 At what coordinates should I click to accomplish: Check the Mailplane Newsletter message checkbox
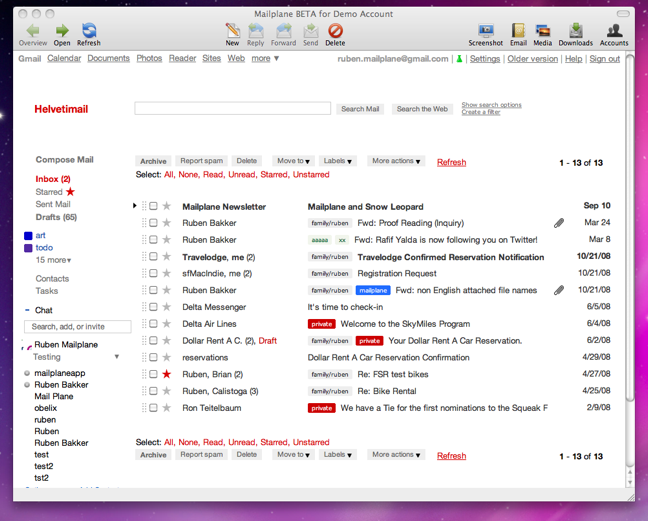[x=153, y=206]
